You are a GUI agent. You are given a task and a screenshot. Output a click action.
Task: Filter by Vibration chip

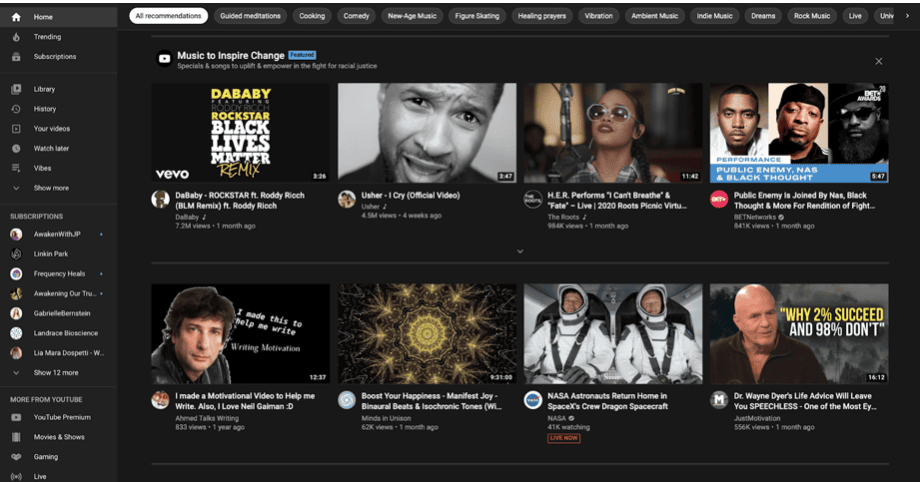point(598,16)
